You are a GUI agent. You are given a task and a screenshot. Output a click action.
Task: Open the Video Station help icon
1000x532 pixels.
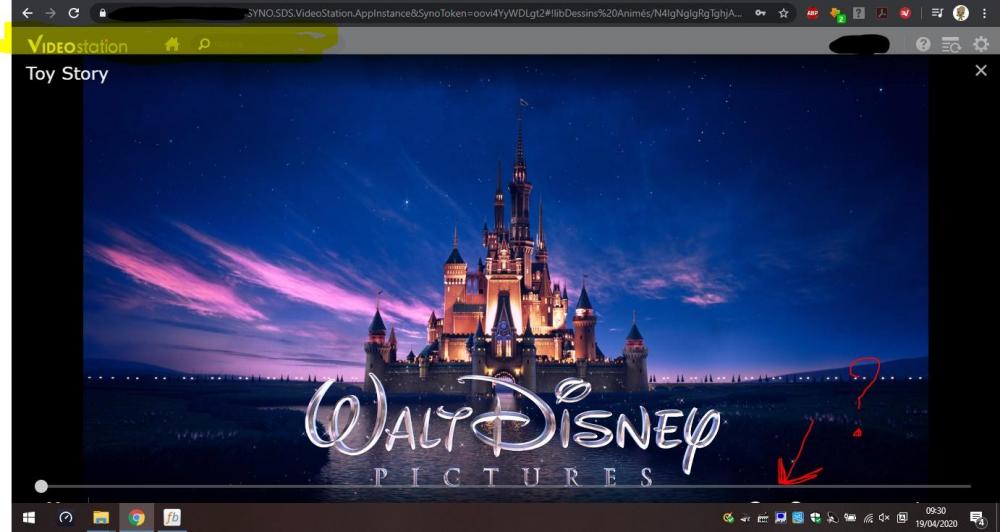[x=923, y=45]
